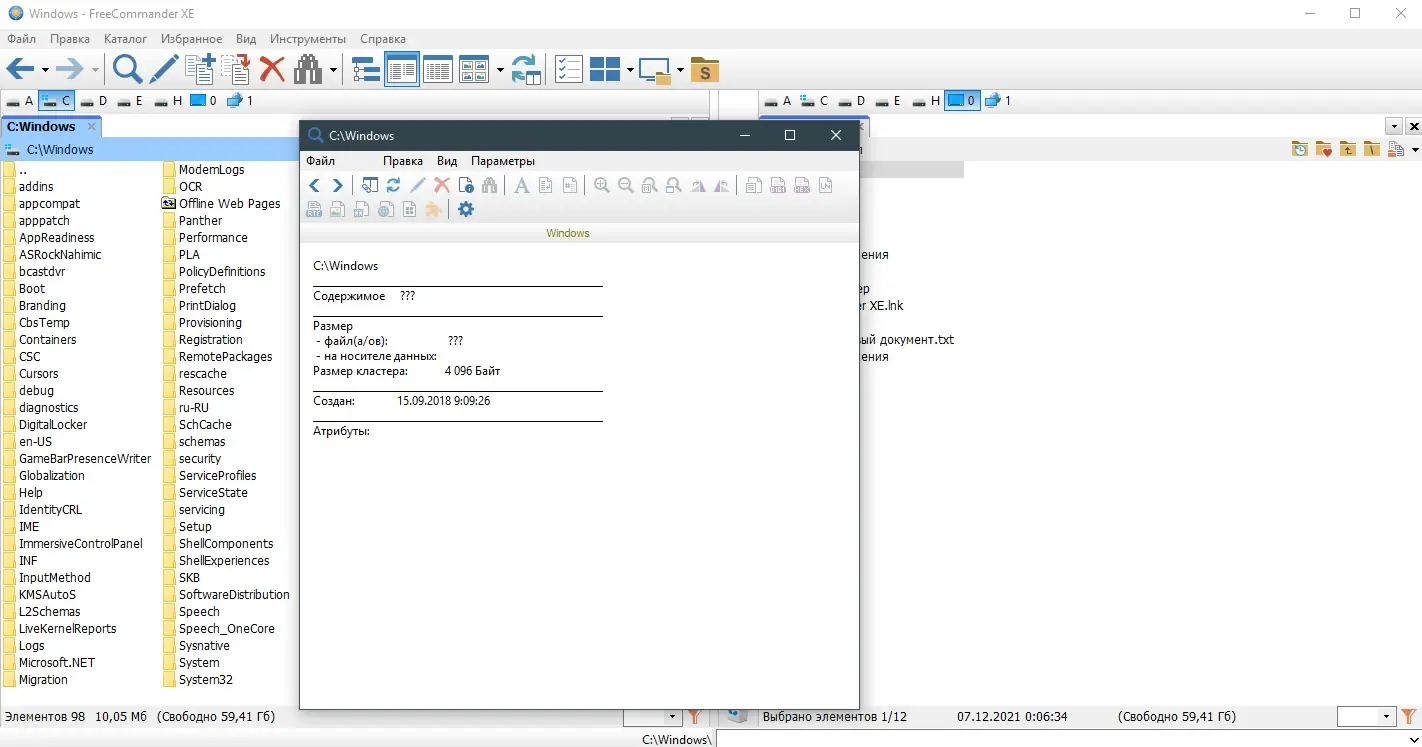Open the back history dropdown arrow
1422x747 pixels.
pyautogui.click(x=44, y=70)
